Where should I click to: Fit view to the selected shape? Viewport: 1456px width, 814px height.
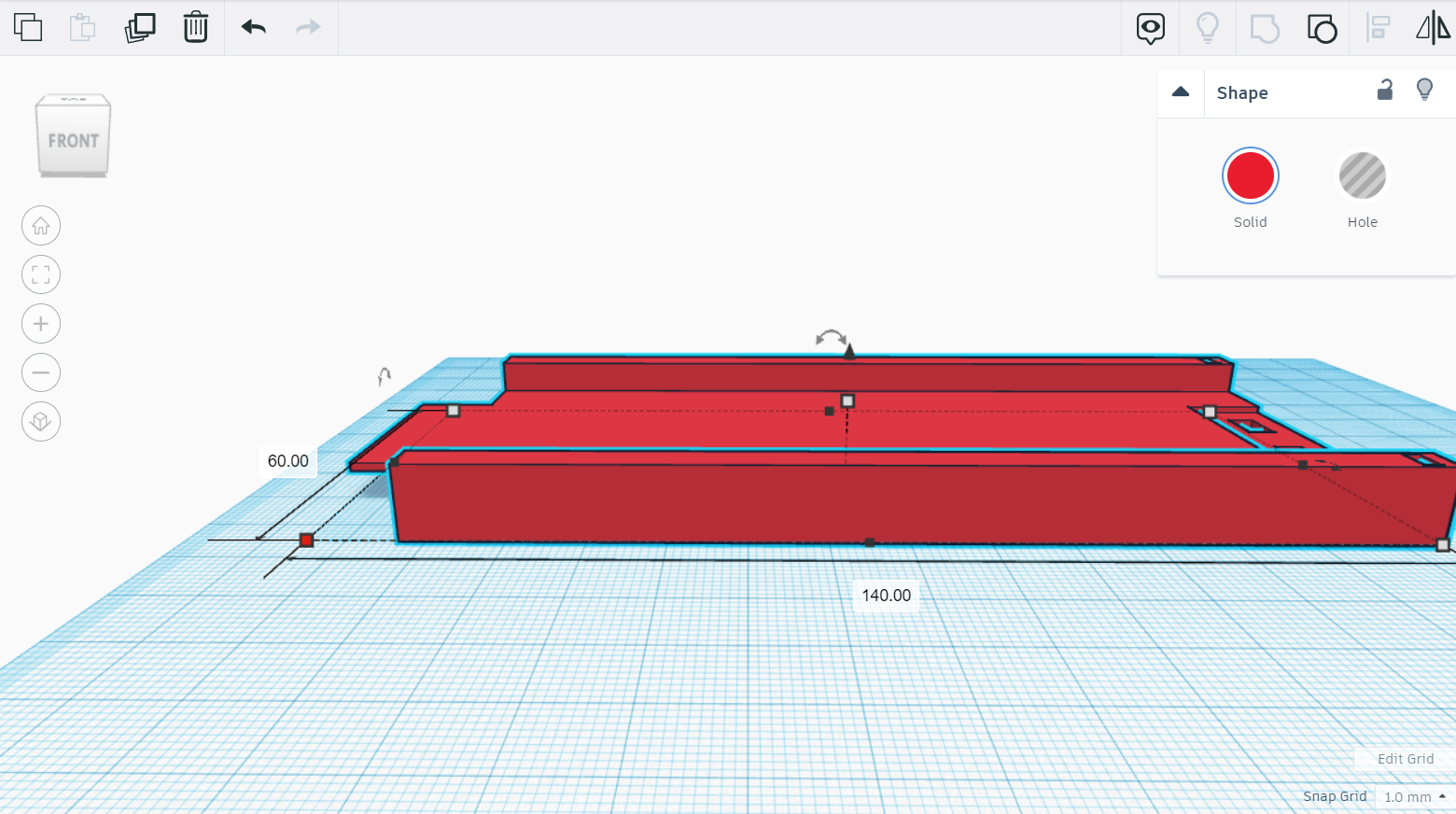click(x=40, y=274)
